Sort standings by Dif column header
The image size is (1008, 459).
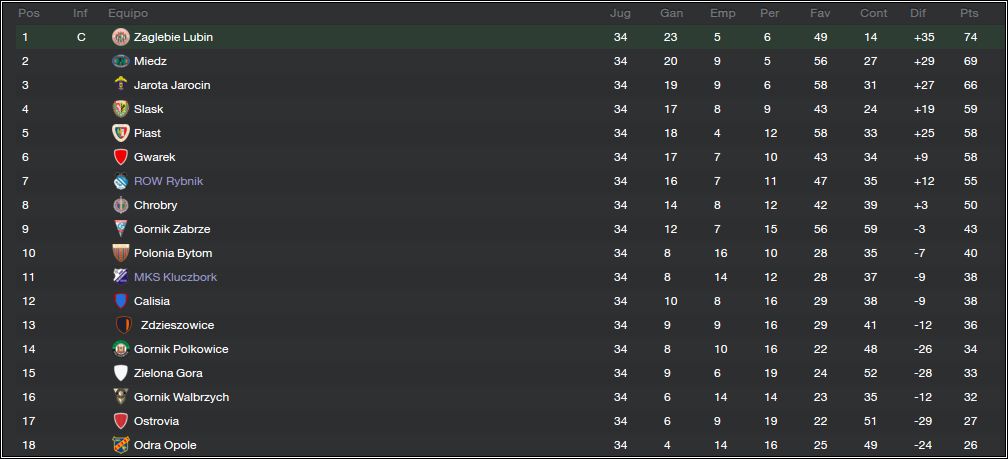click(918, 13)
